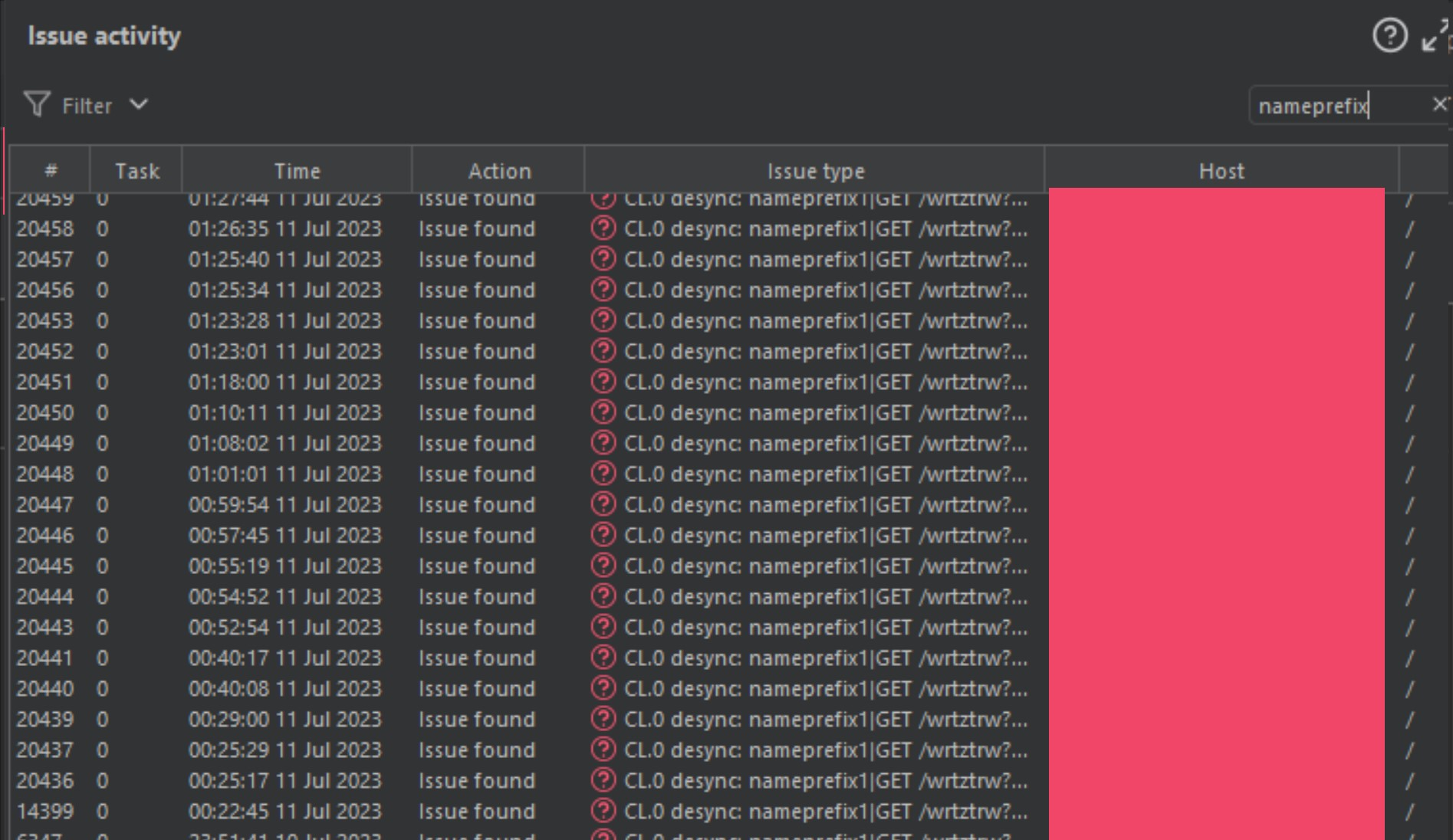Click time 00:55:19 11 Jul 2023
Viewport: 1453px width, 840px height.
pos(285,566)
